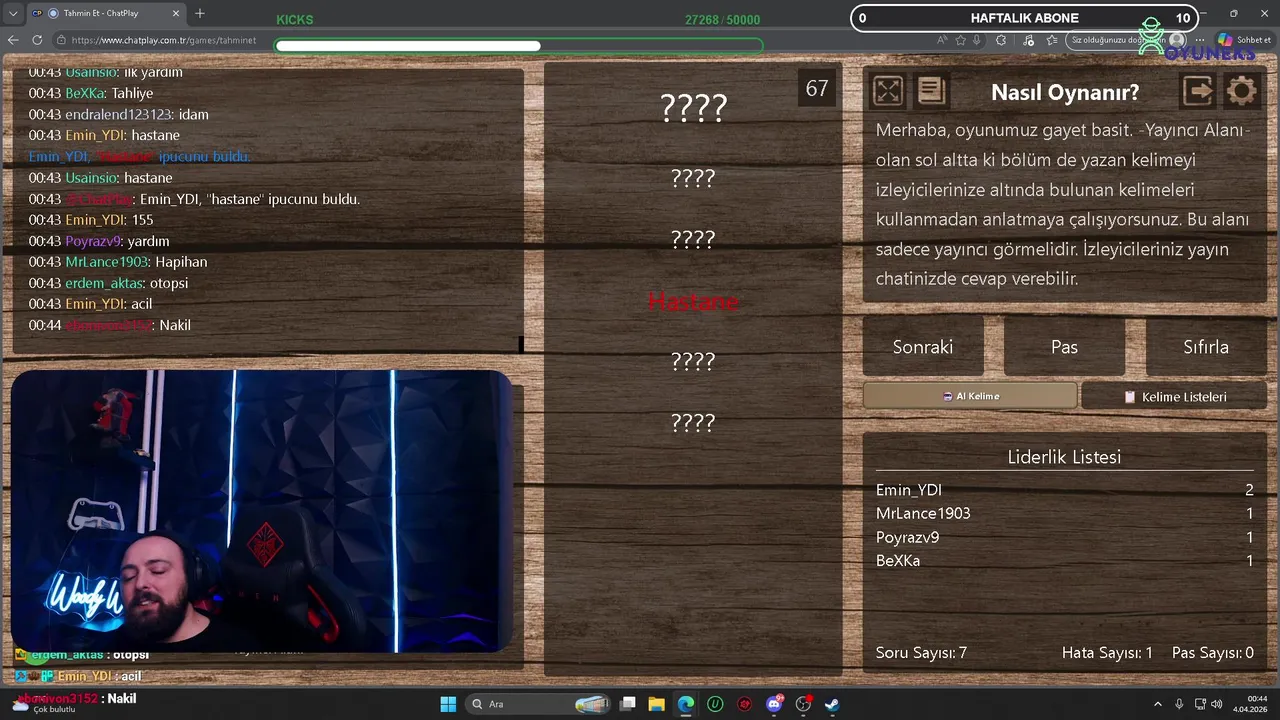Go back with browser back arrow
The height and width of the screenshot is (720, 1280).
13,40
